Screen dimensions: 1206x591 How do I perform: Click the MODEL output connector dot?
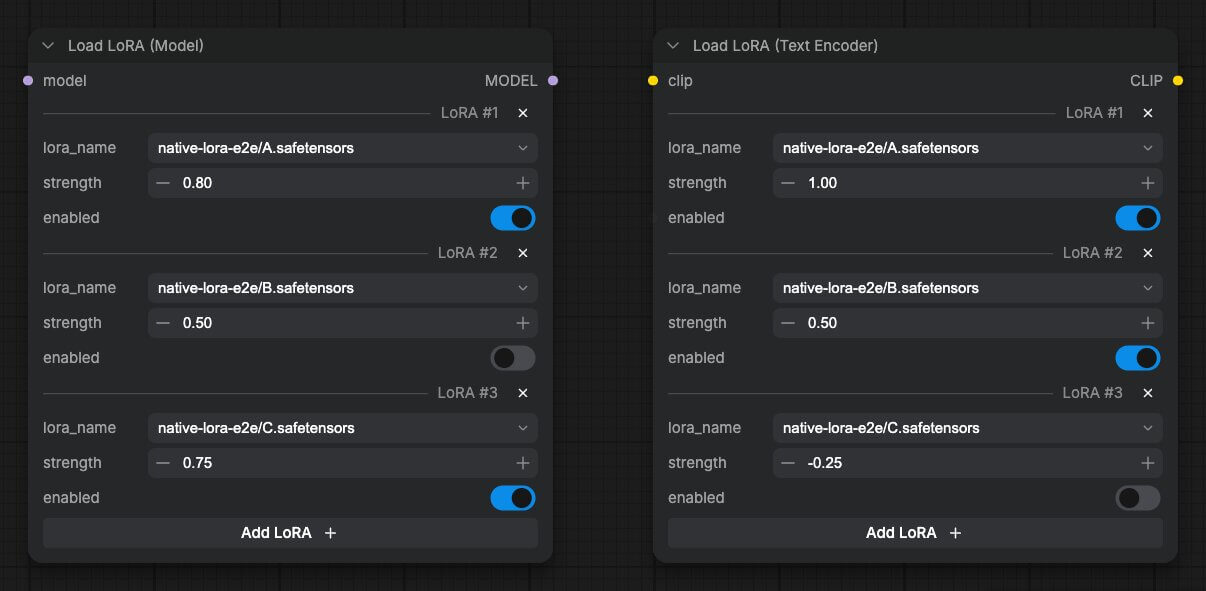point(553,81)
